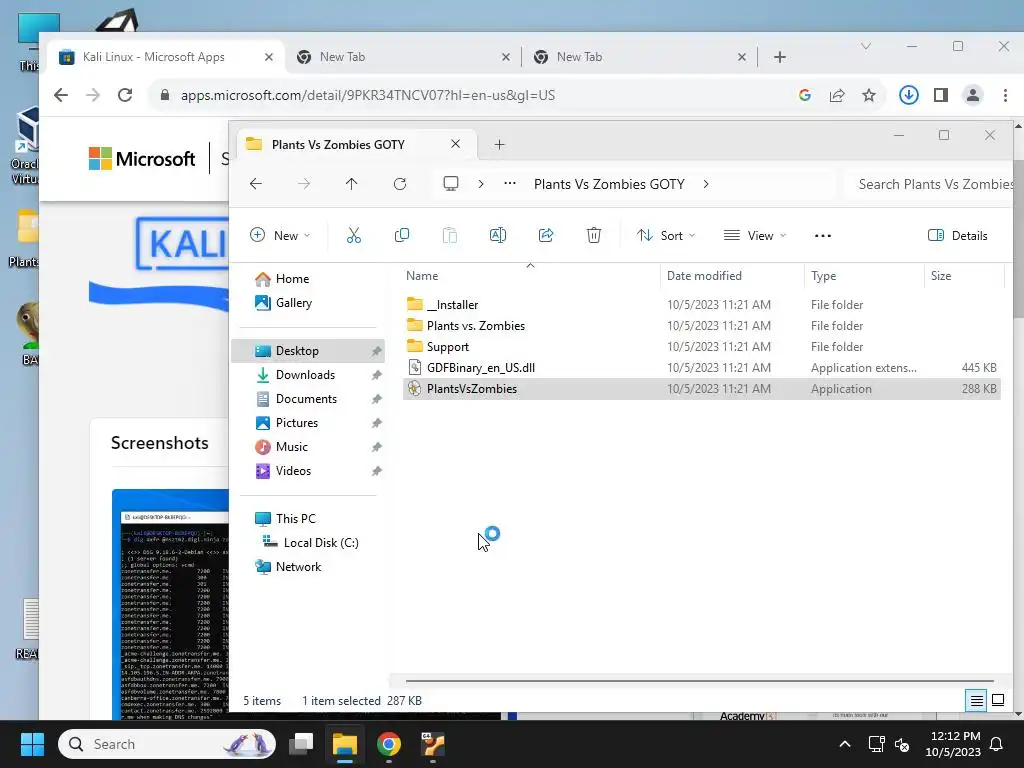The image size is (1024, 768).
Task: Click the taskbar Search box
Action: (x=167, y=744)
